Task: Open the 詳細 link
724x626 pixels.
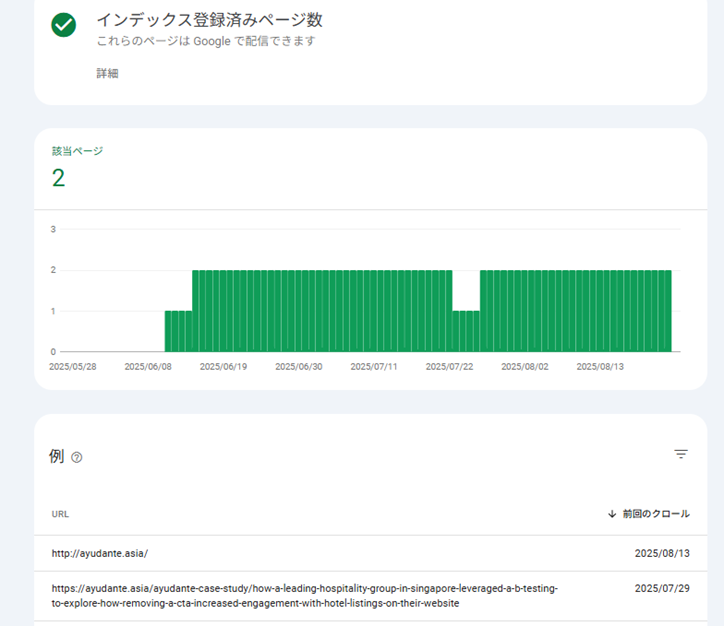Action: pyautogui.click(x=108, y=73)
